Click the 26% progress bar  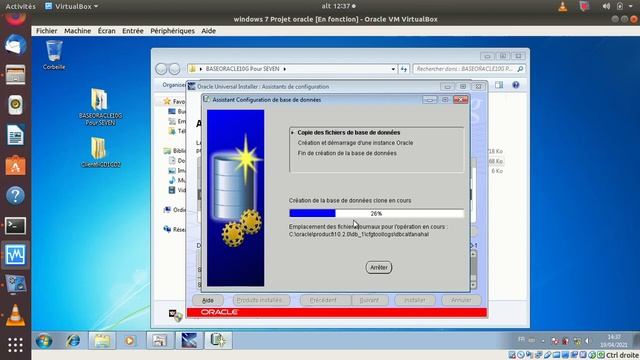pos(376,213)
